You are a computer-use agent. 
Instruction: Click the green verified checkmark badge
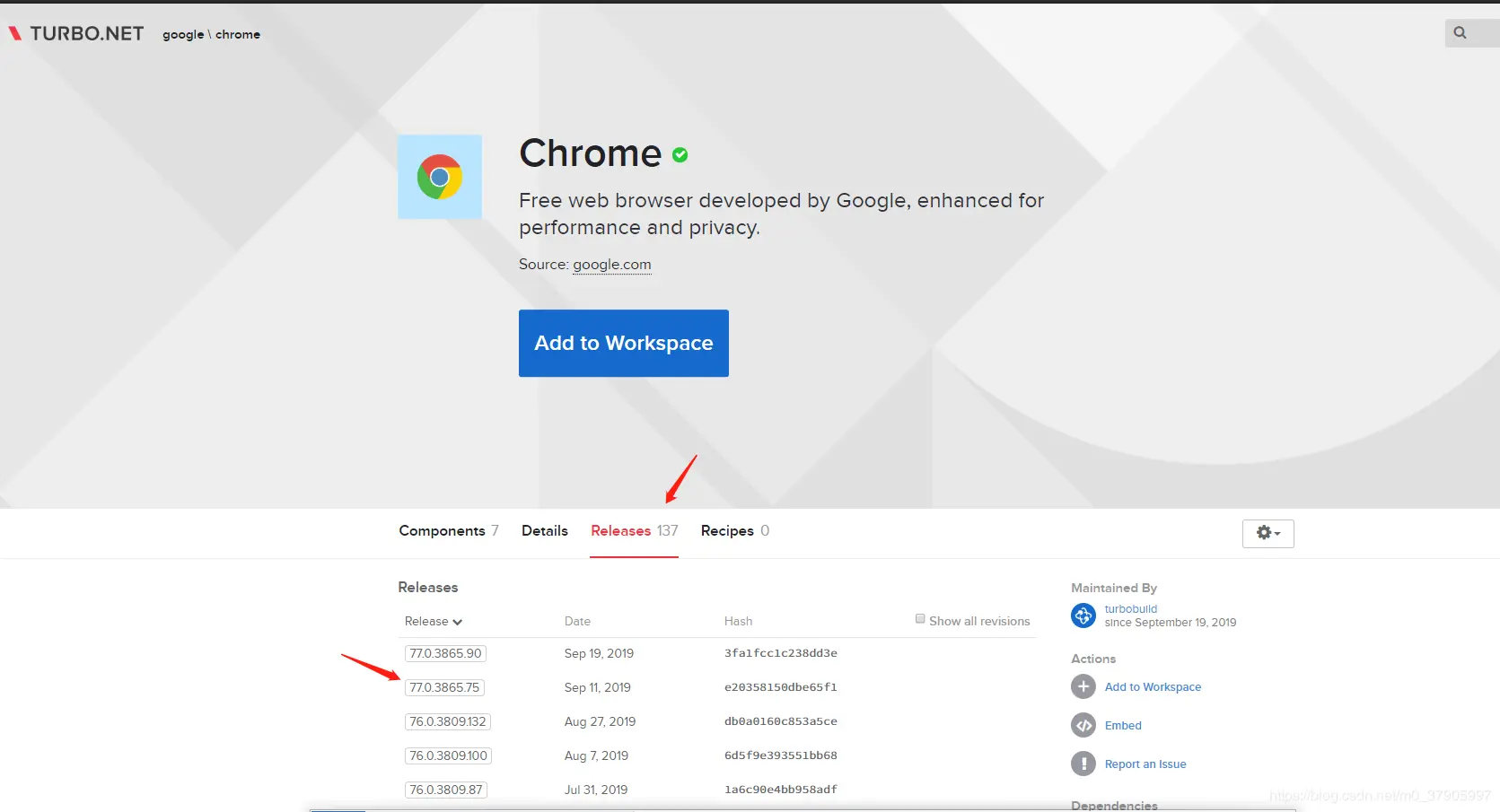[680, 155]
